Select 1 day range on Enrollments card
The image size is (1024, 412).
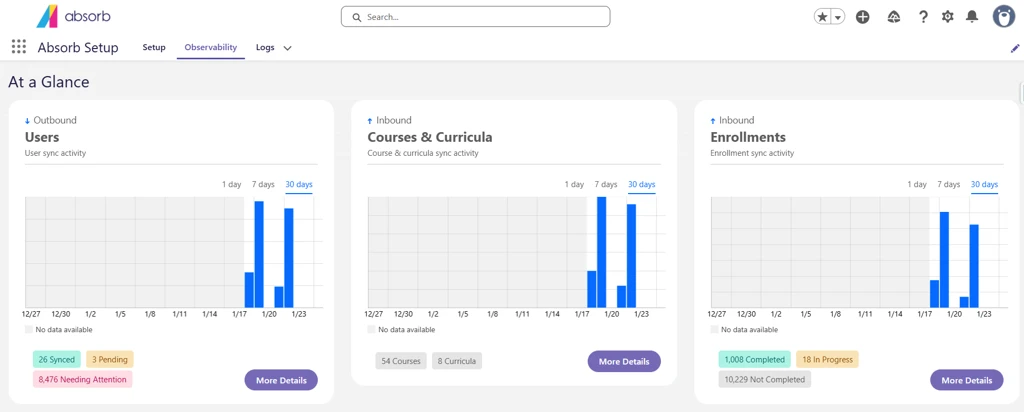pos(918,185)
